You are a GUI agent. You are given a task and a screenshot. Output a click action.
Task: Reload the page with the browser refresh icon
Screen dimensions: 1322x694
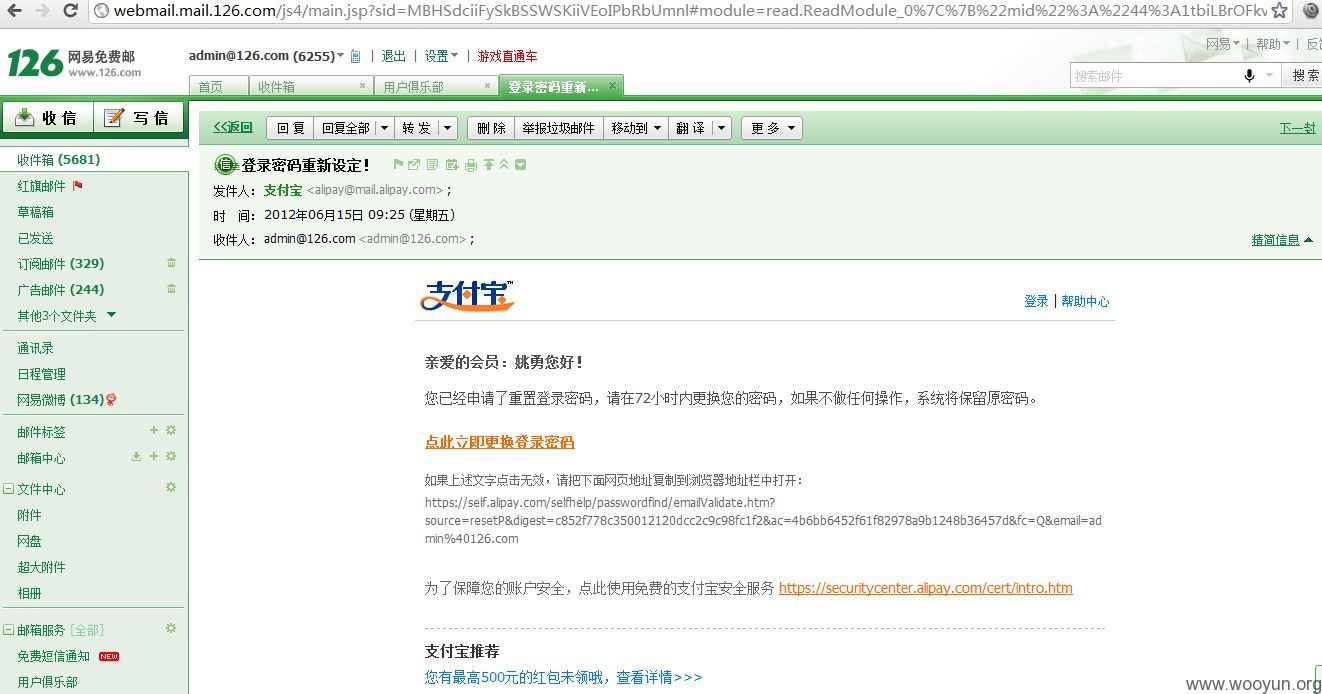pyautogui.click(x=70, y=11)
